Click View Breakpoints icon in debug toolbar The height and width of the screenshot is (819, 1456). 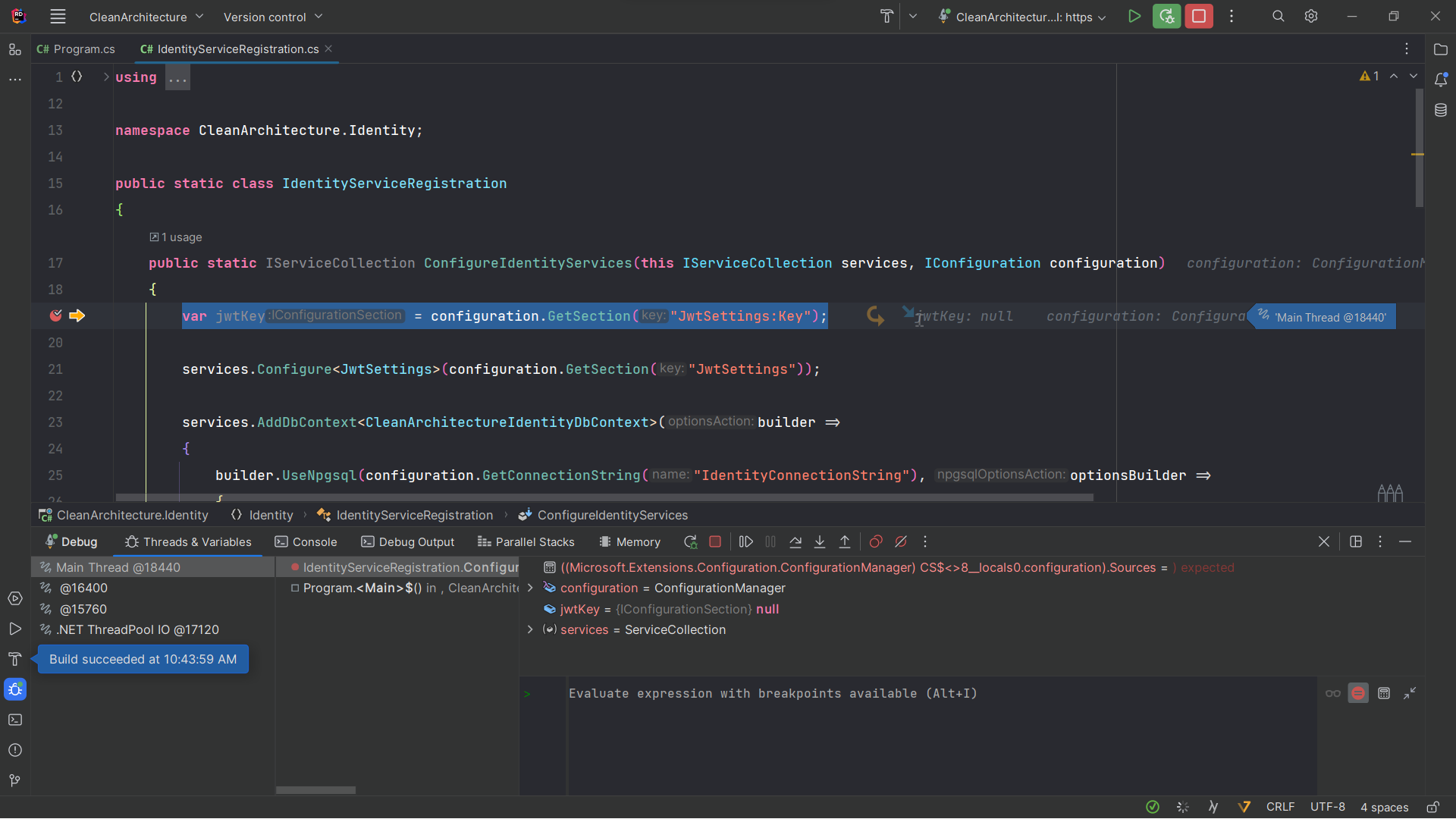pyautogui.click(x=876, y=542)
